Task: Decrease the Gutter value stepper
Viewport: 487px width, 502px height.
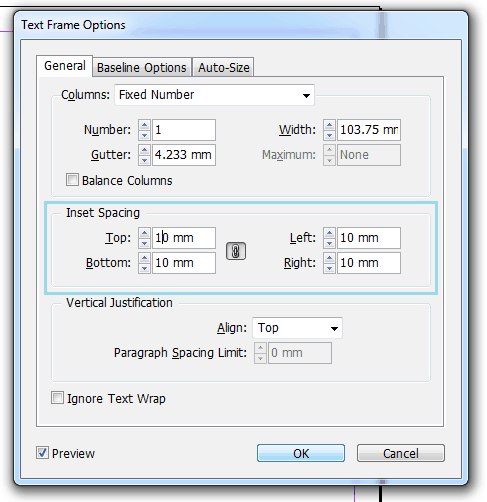Action: [x=144, y=160]
